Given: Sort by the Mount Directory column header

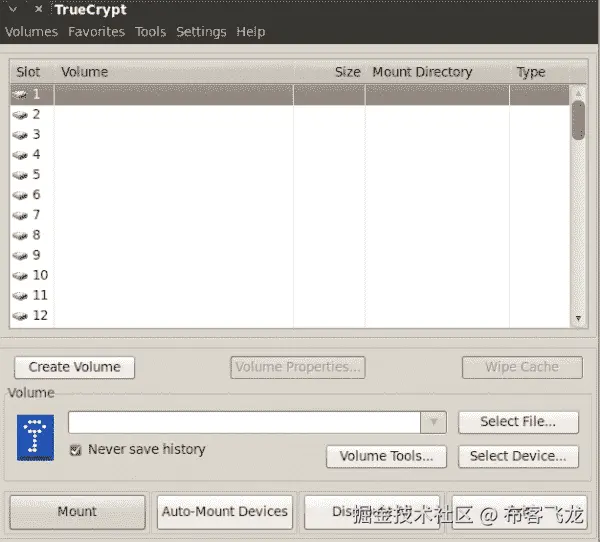Looking at the screenshot, I should [x=437, y=72].
